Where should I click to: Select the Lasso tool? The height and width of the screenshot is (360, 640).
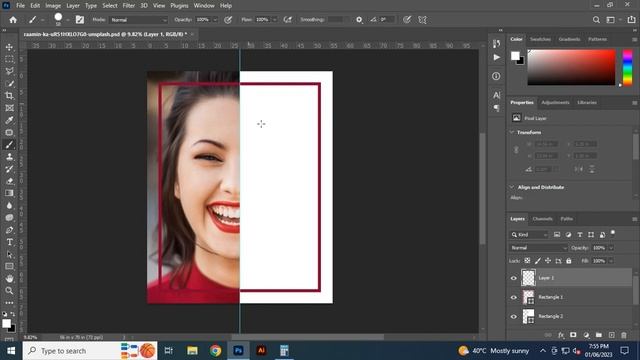[x=9, y=71]
